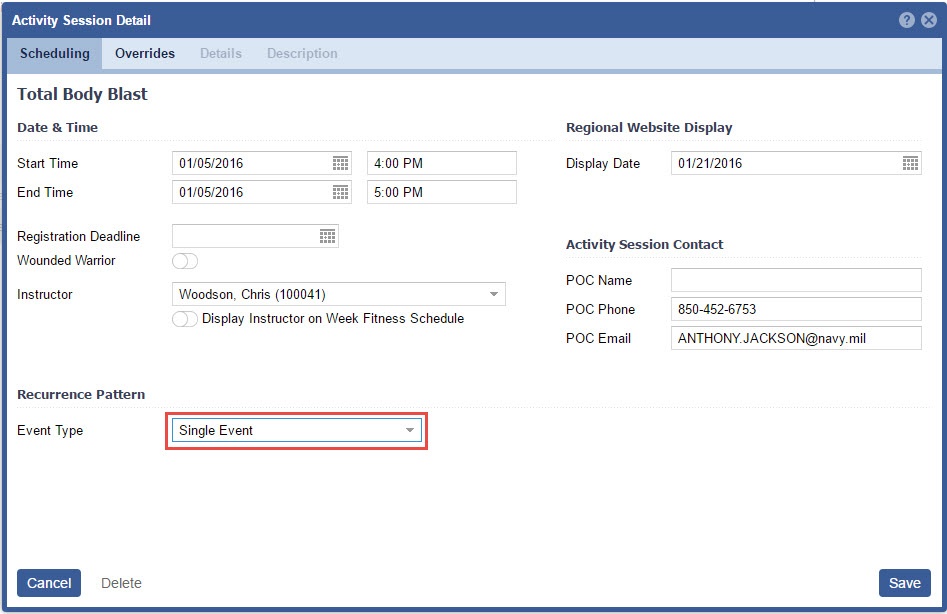947x614 pixels.
Task: Close the Activity Session Detail dialog
Action: [928, 20]
